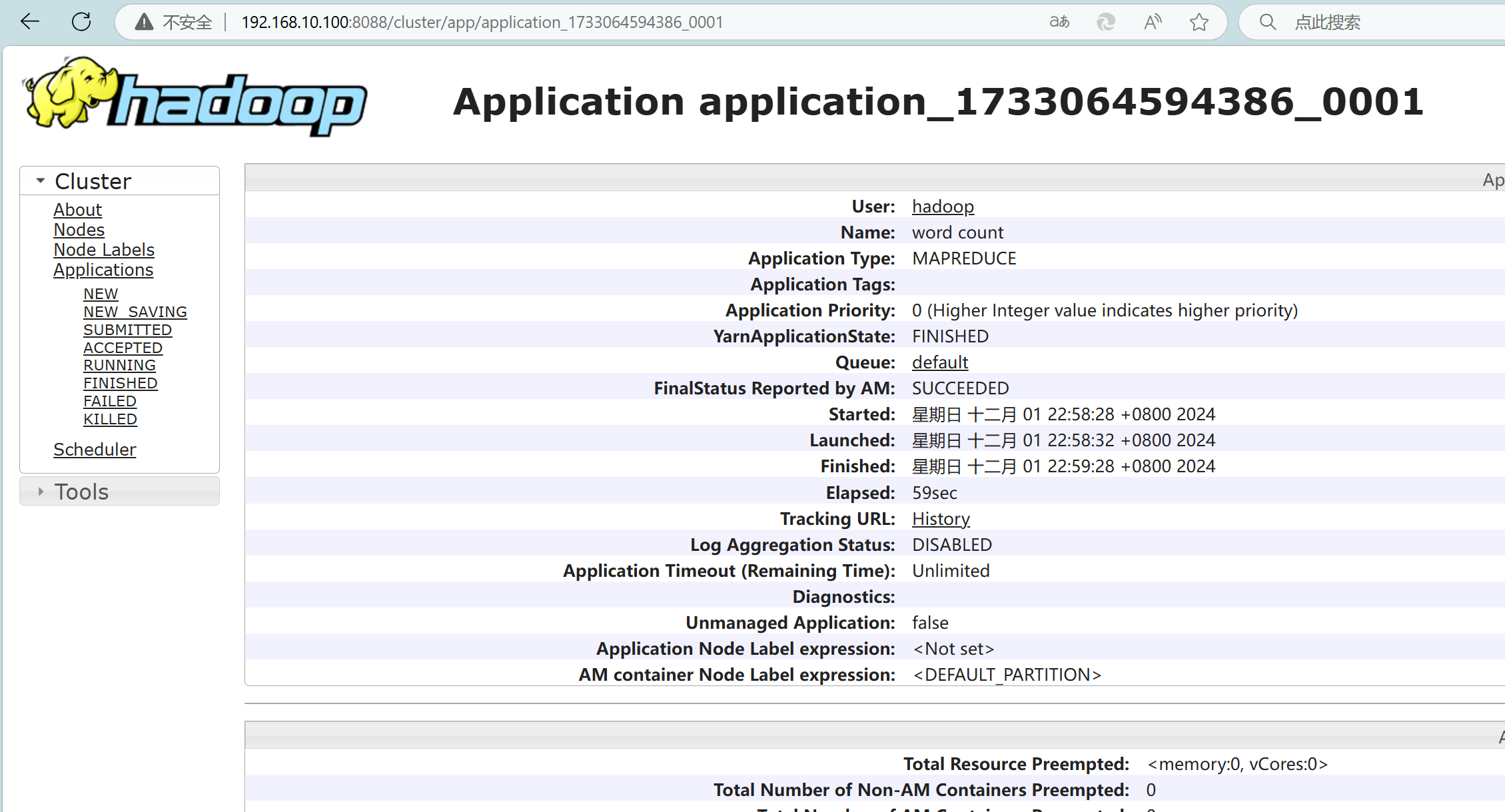The height and width of the screenshot is (812, 1505).
Task: Open the Scheduler page link
Action: coord(95,450)
